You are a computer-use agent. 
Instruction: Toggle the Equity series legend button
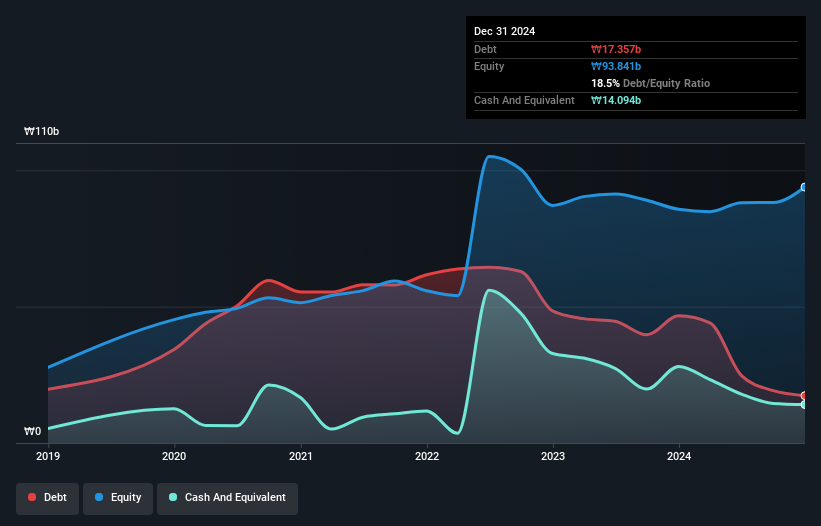coord(118,498)
